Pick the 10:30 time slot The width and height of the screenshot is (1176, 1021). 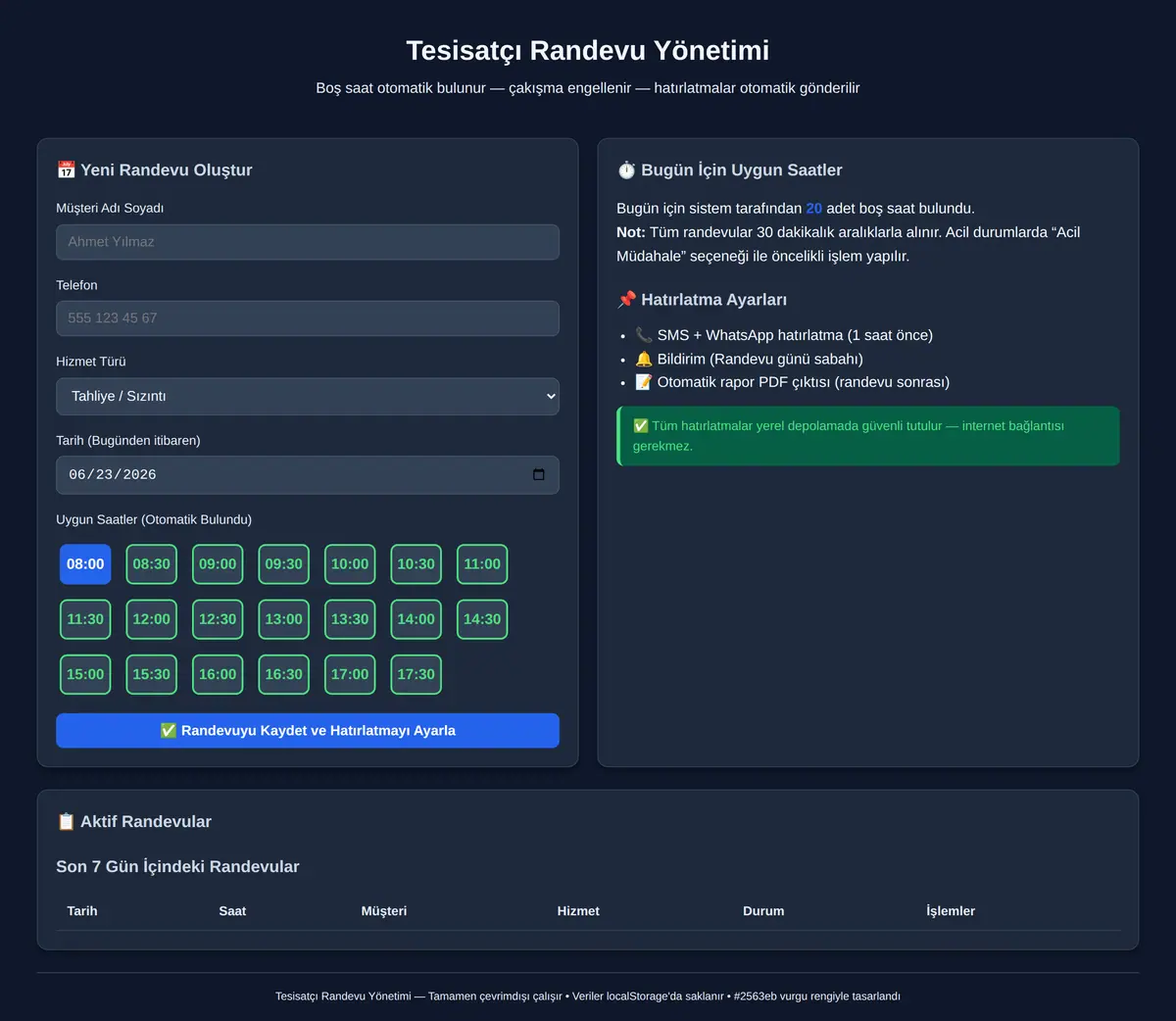pos(416,564)
